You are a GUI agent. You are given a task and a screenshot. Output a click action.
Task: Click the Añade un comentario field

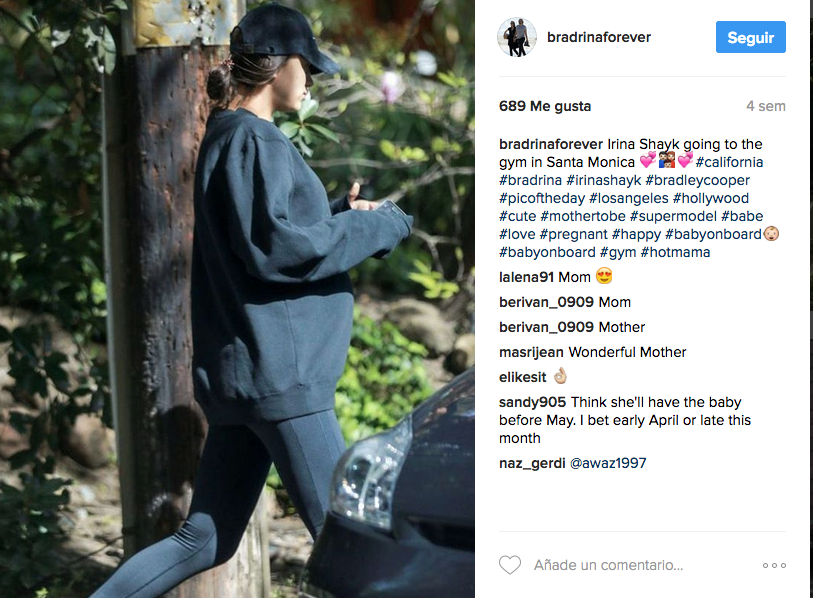click(x=608, y=565)
